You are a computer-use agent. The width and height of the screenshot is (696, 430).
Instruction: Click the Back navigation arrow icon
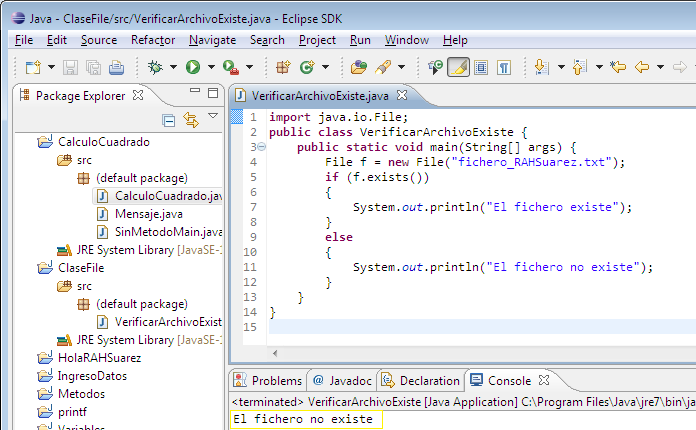click(x=642, y=67)
